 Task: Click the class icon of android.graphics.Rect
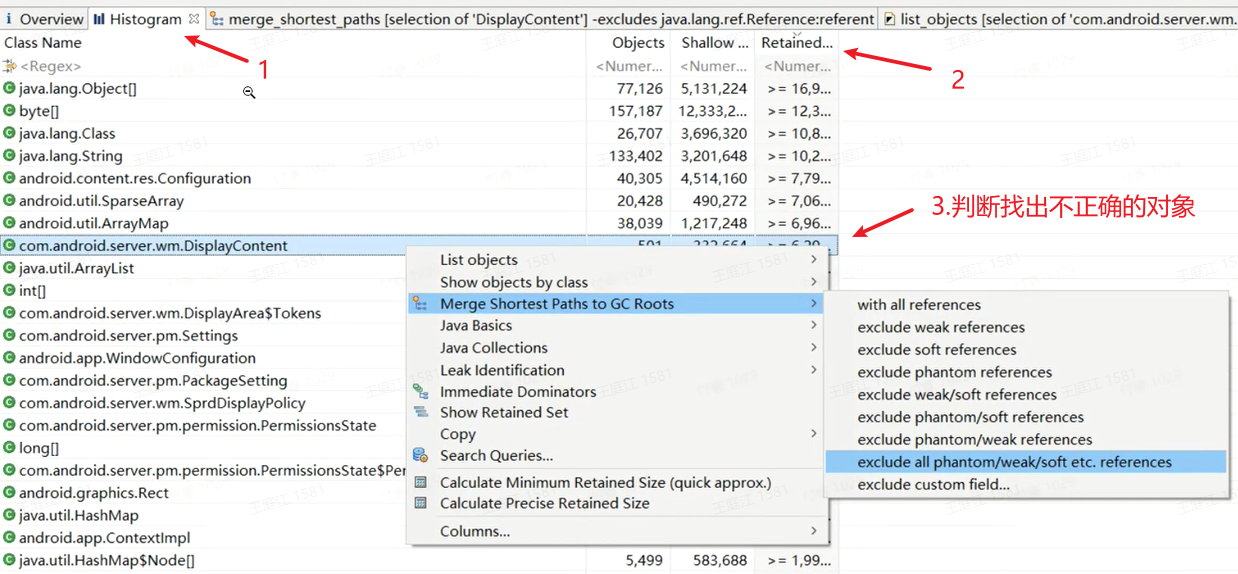click(x=9, y=493)
